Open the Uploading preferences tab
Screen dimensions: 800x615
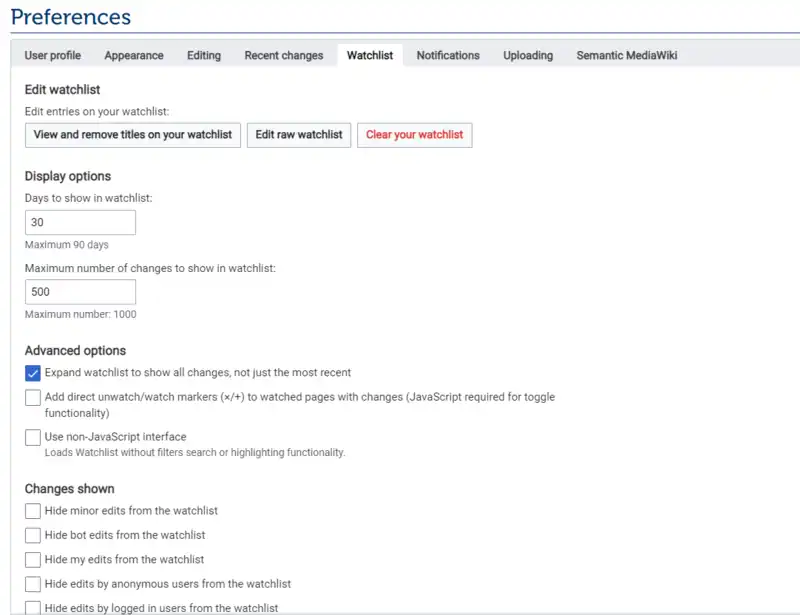tap(527, 55)
